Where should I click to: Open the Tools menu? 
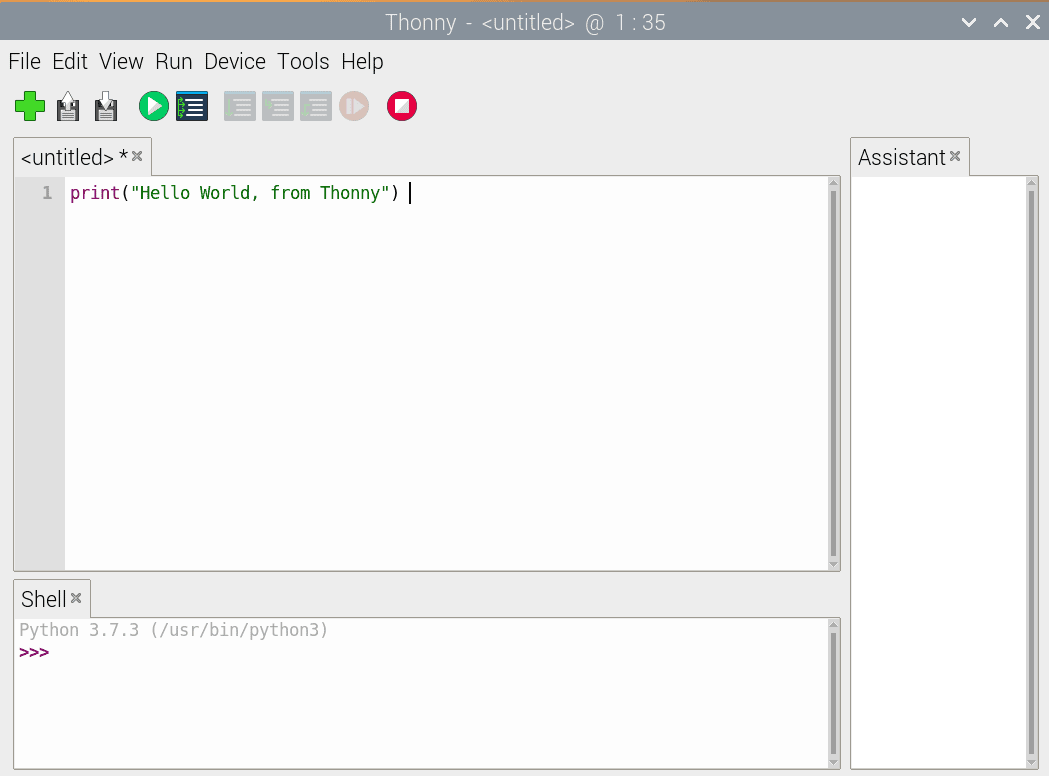[303, 62]
